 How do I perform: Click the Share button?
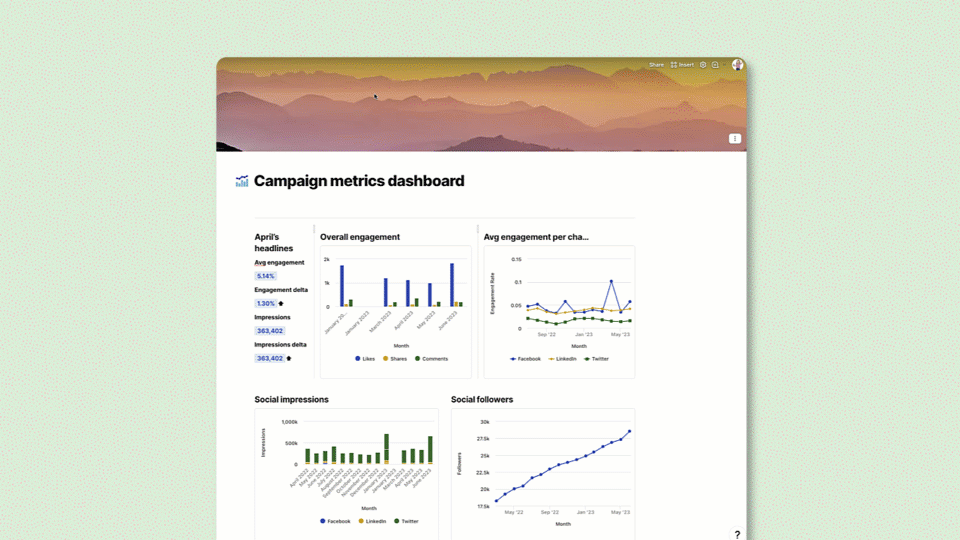tap(656, 65)
